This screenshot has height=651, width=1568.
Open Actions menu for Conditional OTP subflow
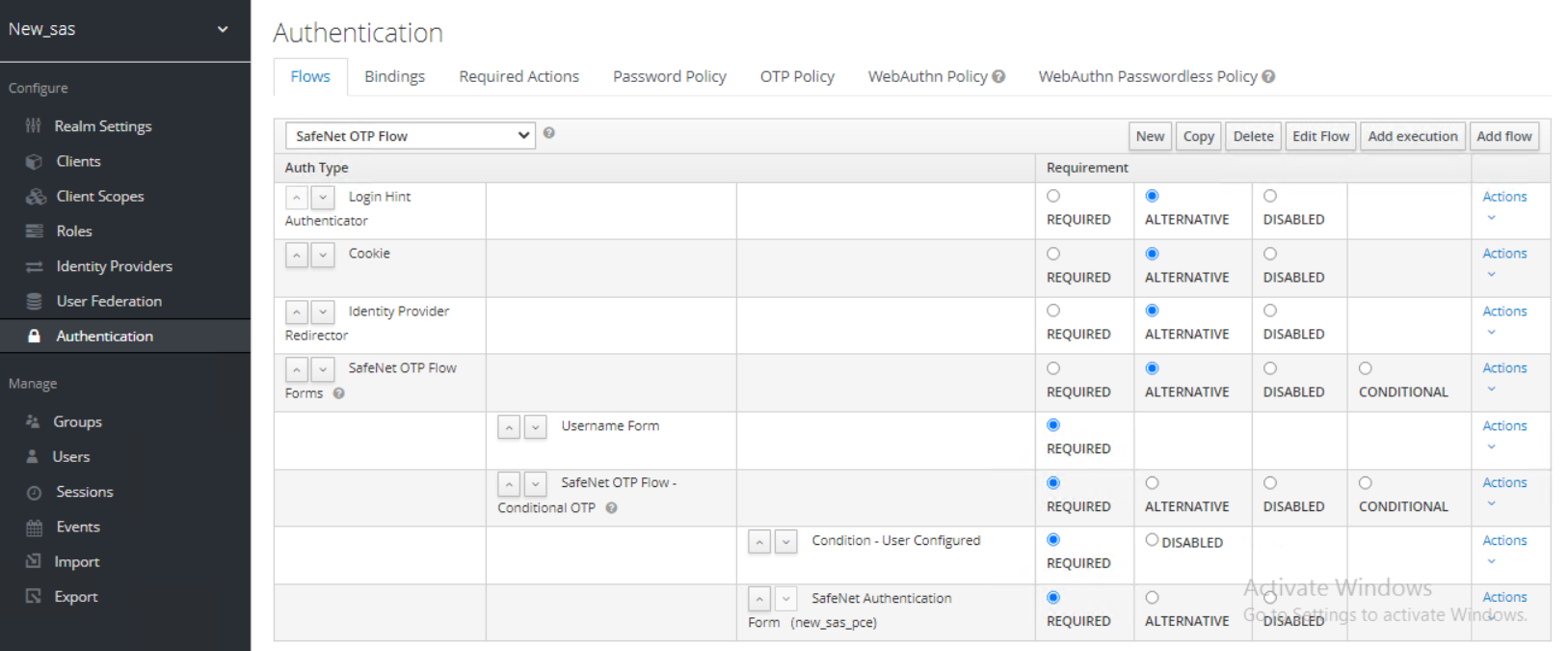tap(1504, 491)
